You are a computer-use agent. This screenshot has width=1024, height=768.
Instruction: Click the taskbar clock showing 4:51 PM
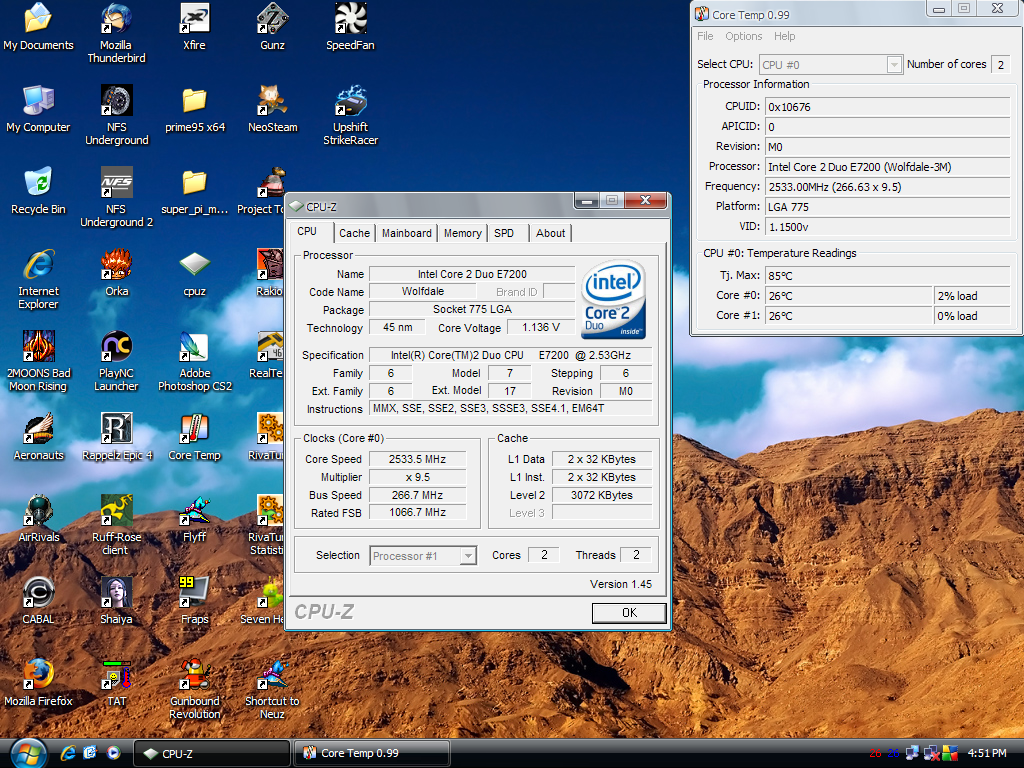click(987, 753)
